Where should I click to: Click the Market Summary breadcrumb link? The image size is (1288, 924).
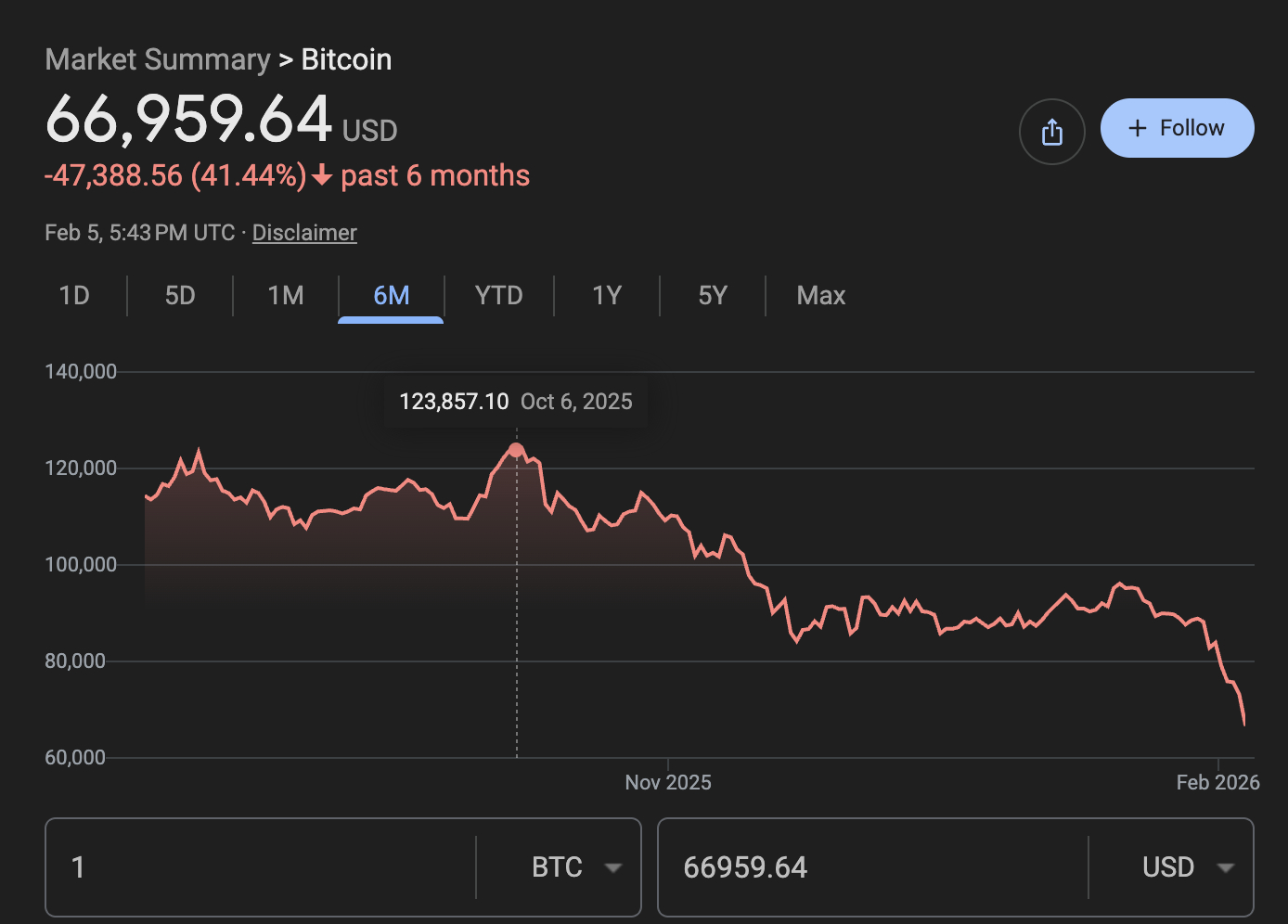pyautogui.click(x=158, y=59)
